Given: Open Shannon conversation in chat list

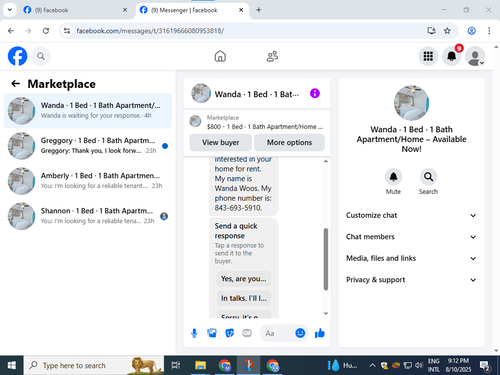Looking at the screenshot, I should 88,216.
